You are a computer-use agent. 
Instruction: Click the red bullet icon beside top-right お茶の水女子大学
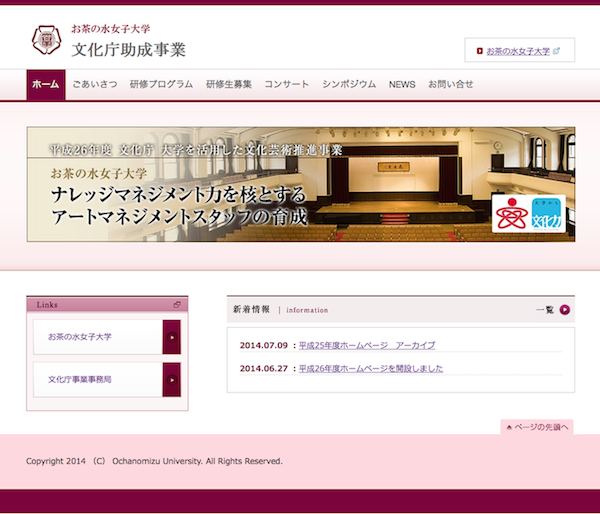coord(479,50)
